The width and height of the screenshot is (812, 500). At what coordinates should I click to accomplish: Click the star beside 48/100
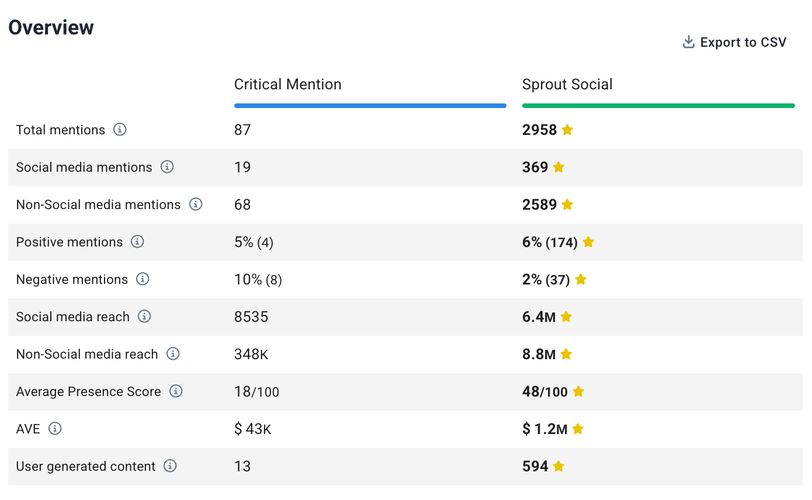578,391
